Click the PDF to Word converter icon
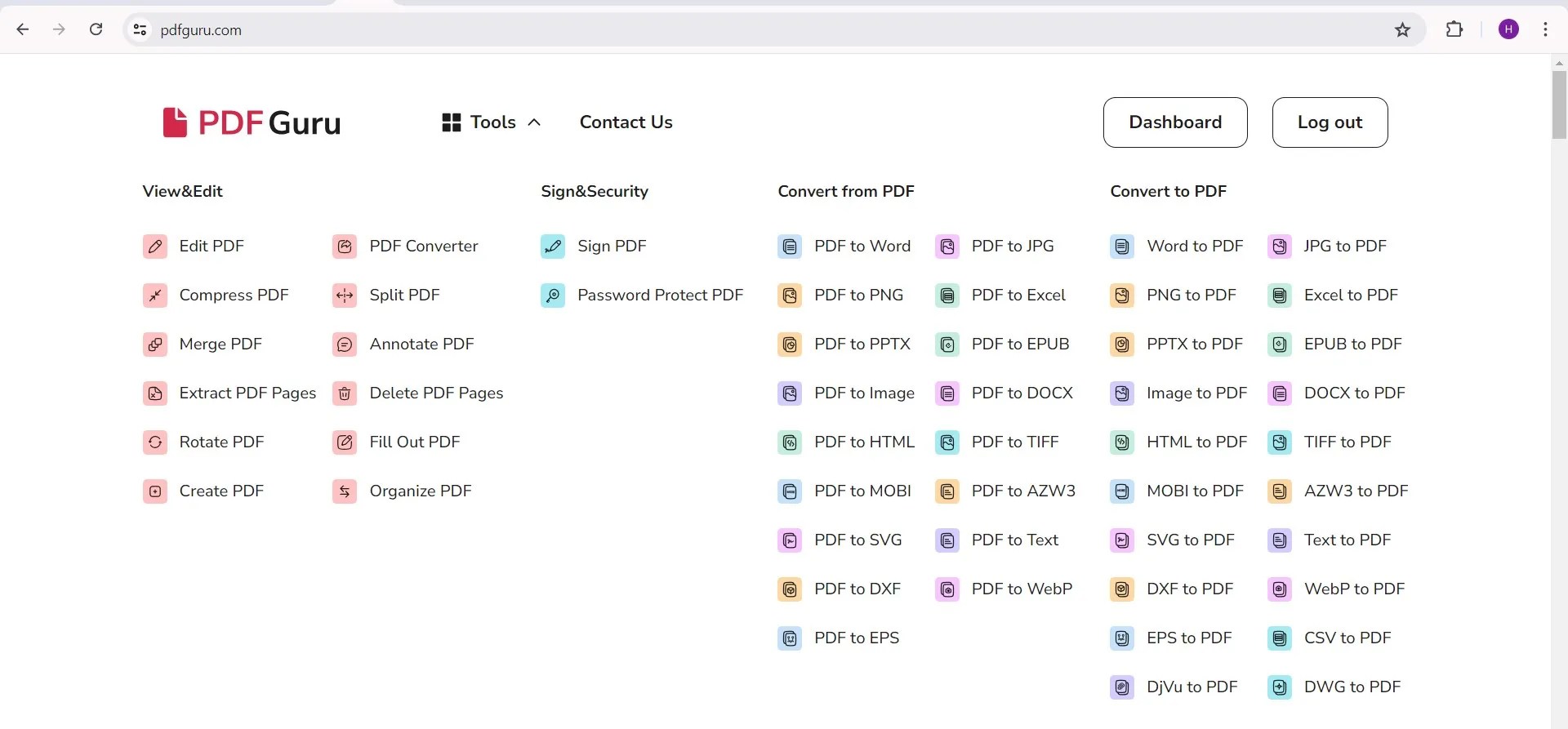 point(790,246)
